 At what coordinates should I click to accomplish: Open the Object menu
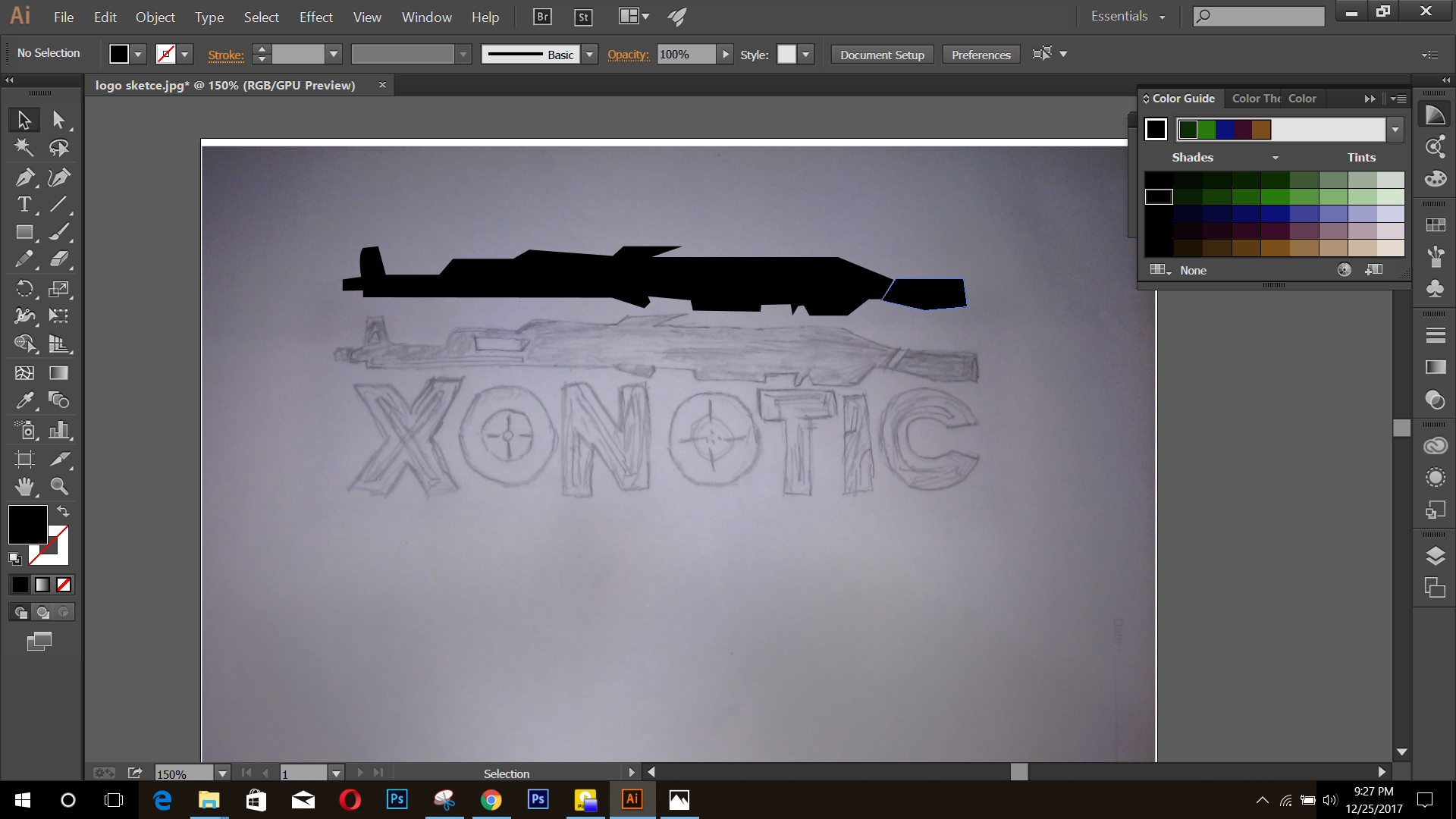pos(155,17)
